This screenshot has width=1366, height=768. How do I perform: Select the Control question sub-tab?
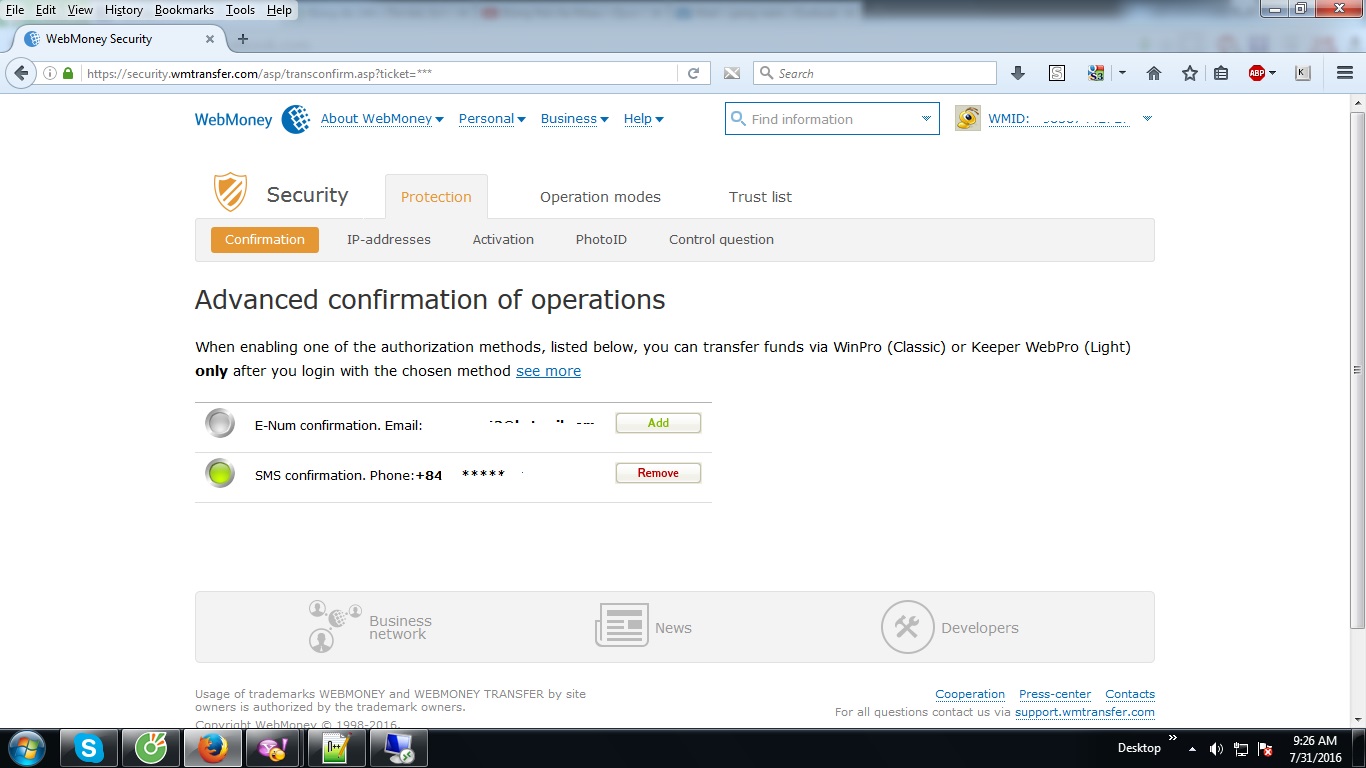721,240
